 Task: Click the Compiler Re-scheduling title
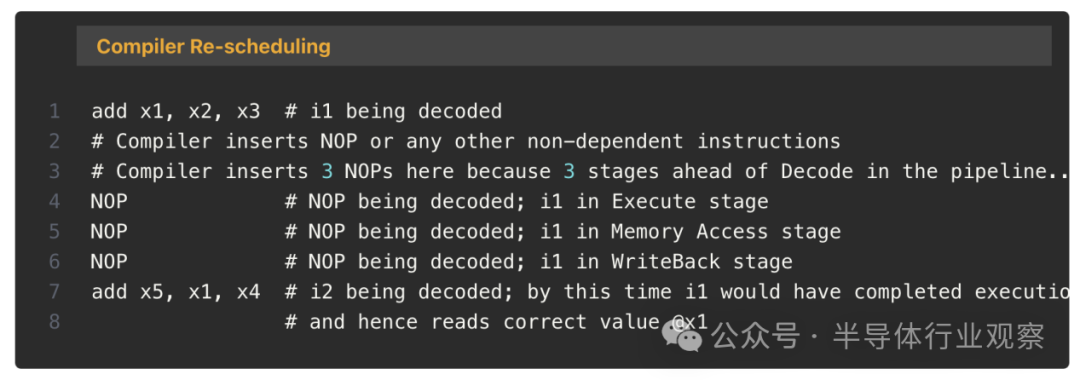tap(214, 47)
